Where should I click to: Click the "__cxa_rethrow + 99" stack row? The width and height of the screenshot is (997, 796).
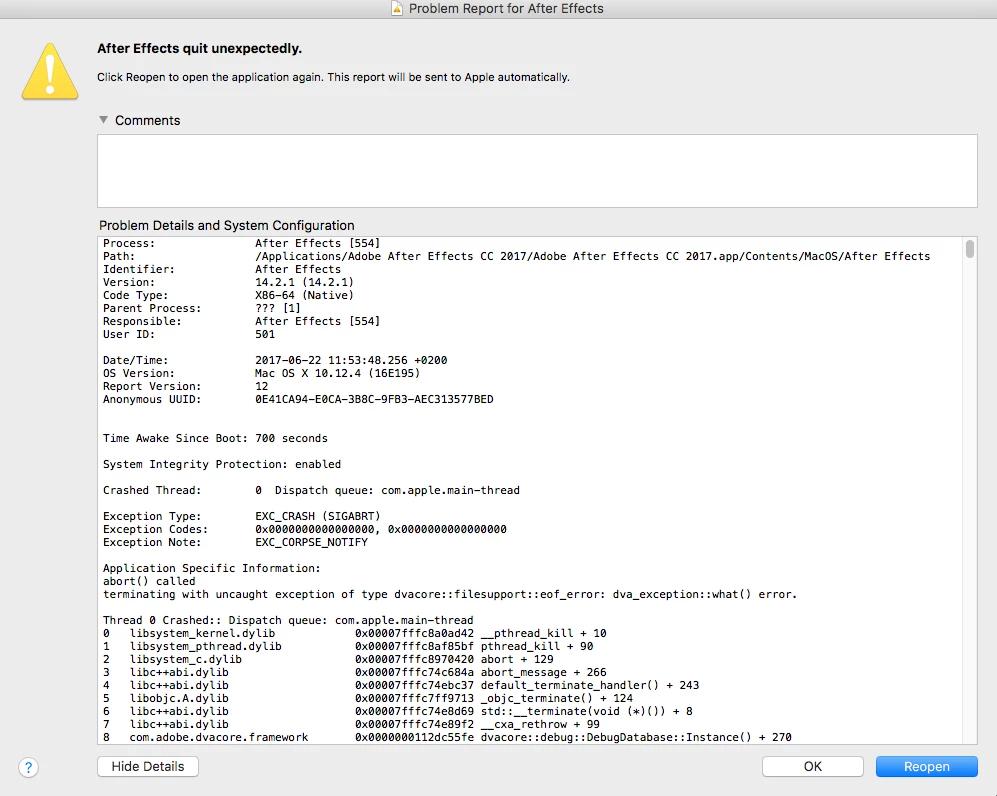point(351,725)
